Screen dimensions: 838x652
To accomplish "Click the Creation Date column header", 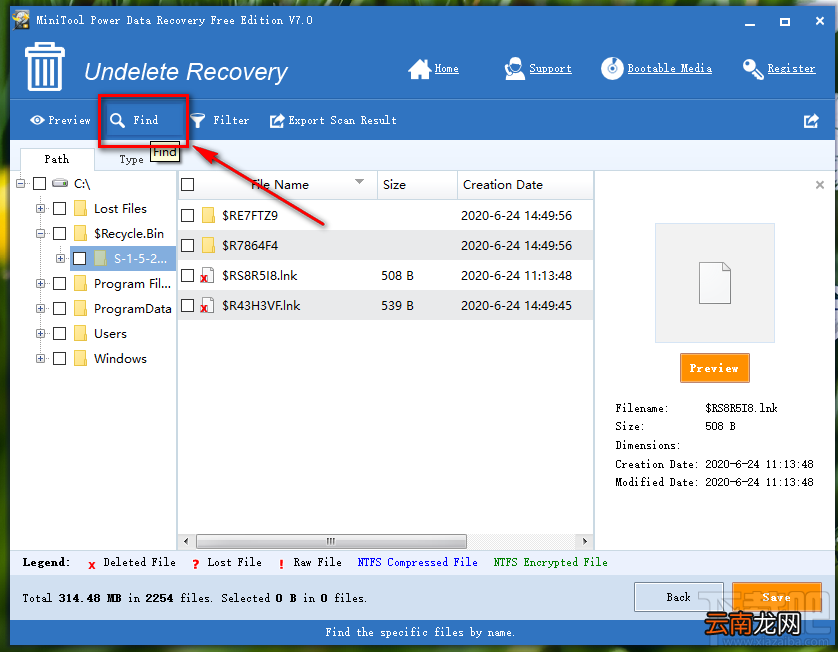I will pos(525,184).
